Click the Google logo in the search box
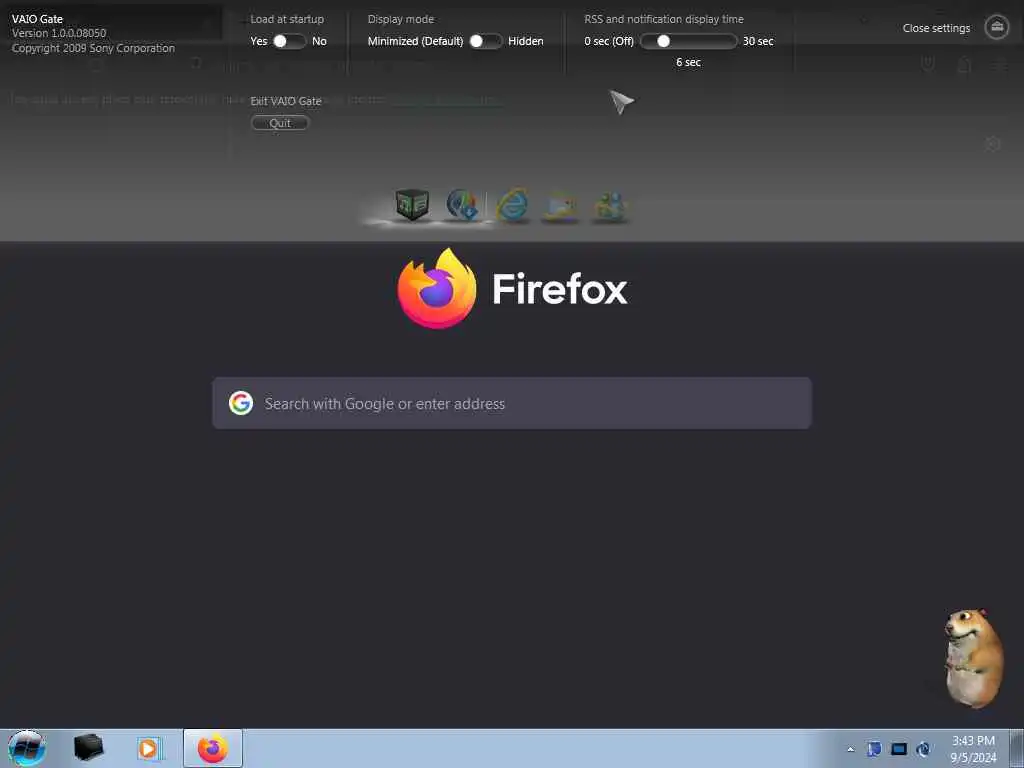 click(241, 403)
